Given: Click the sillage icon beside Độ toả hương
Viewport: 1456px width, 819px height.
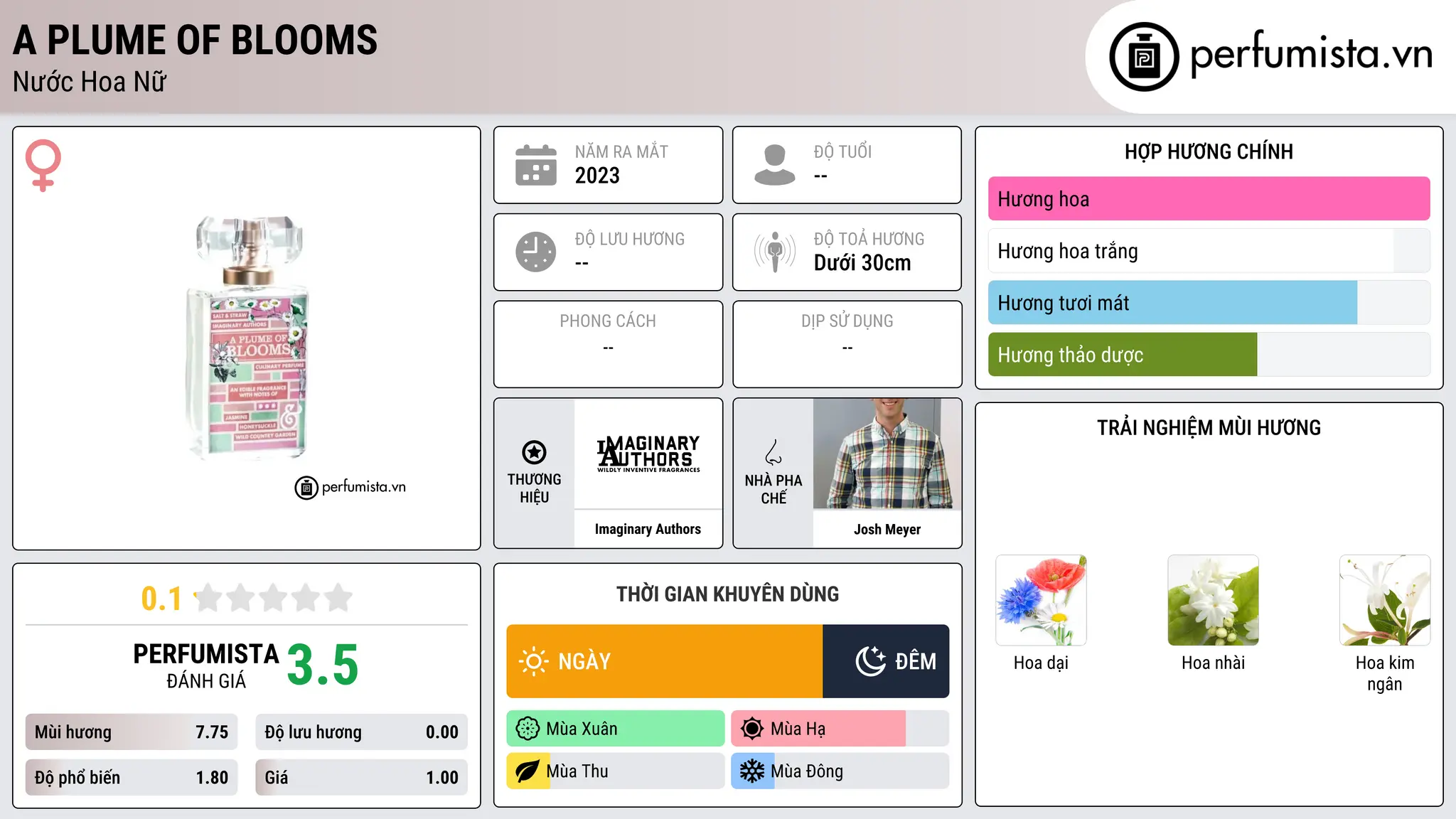Looking at the screenshot, I should point(775,252).
